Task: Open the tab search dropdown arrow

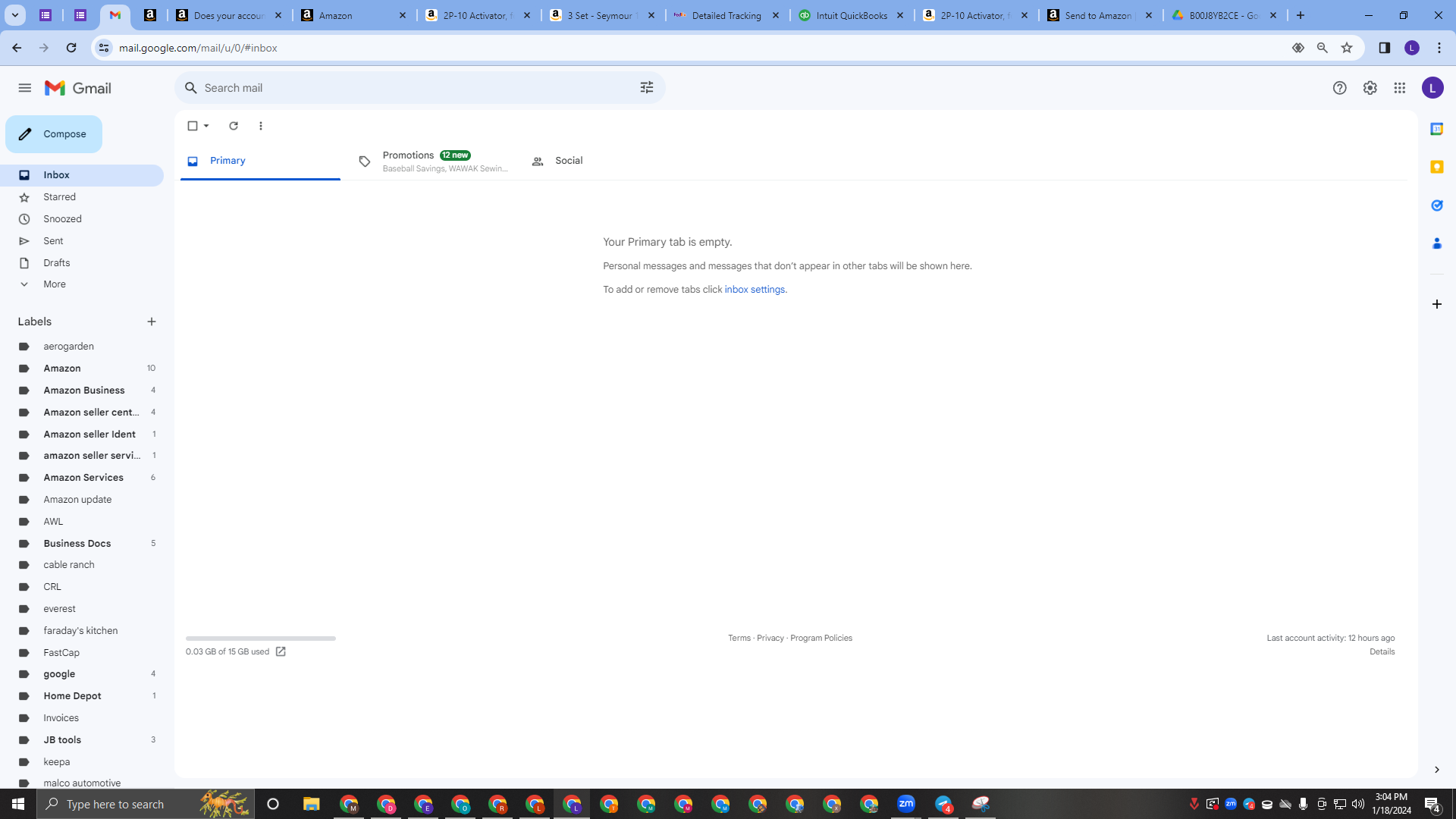Action: point(15,15)
